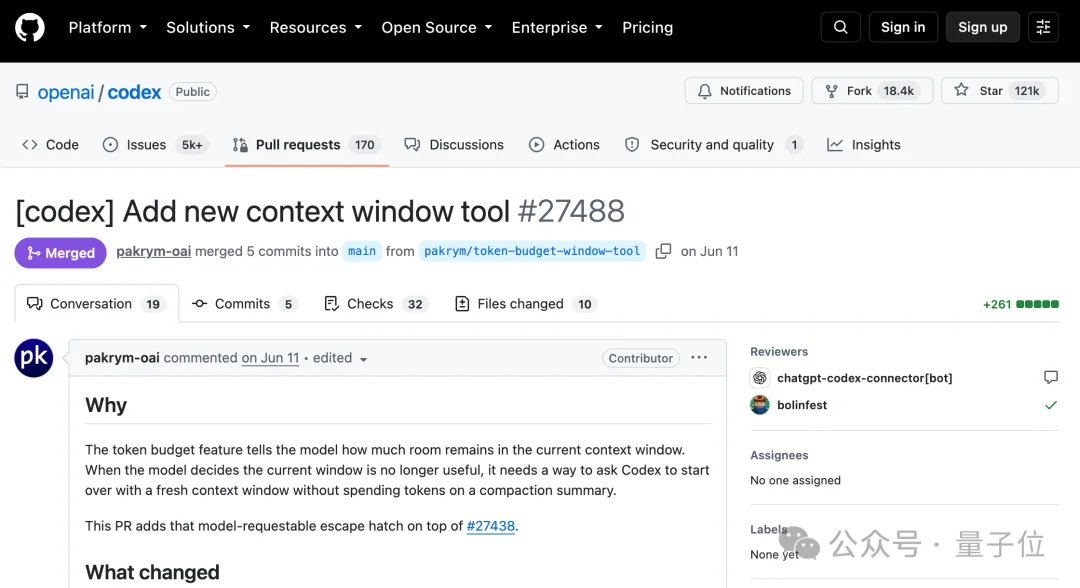Expand the Platform menu

point(107,28)
